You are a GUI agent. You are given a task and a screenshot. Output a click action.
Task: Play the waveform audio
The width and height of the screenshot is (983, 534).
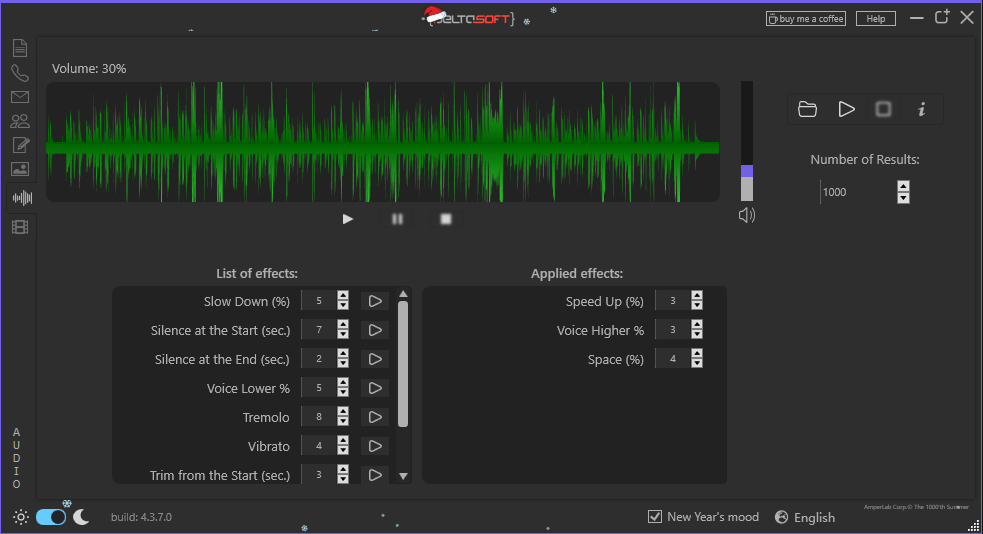tap(348, 219)
